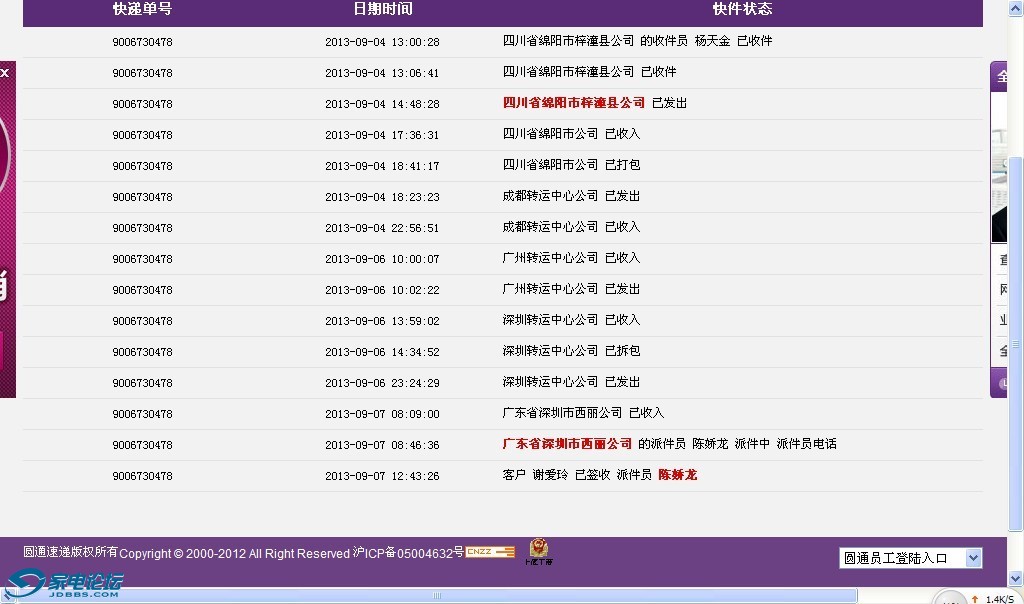
Task: Open the 圆通员工登陆入口 dropdown
Action: 901,558
